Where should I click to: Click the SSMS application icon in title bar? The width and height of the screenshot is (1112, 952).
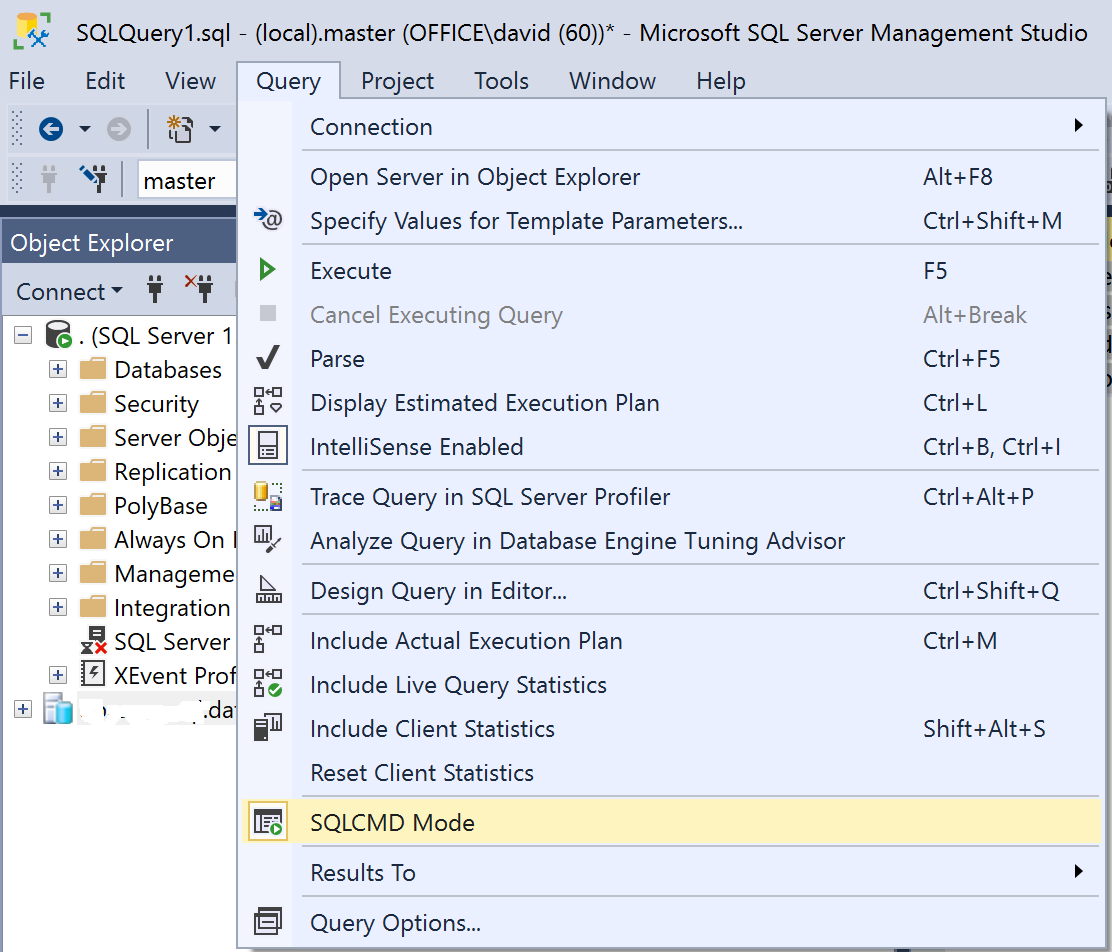(32, 32)
